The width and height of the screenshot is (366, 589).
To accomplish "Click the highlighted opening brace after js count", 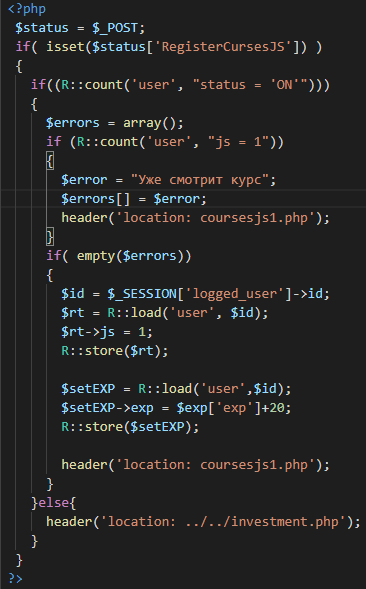I will [x=50, y=161].
